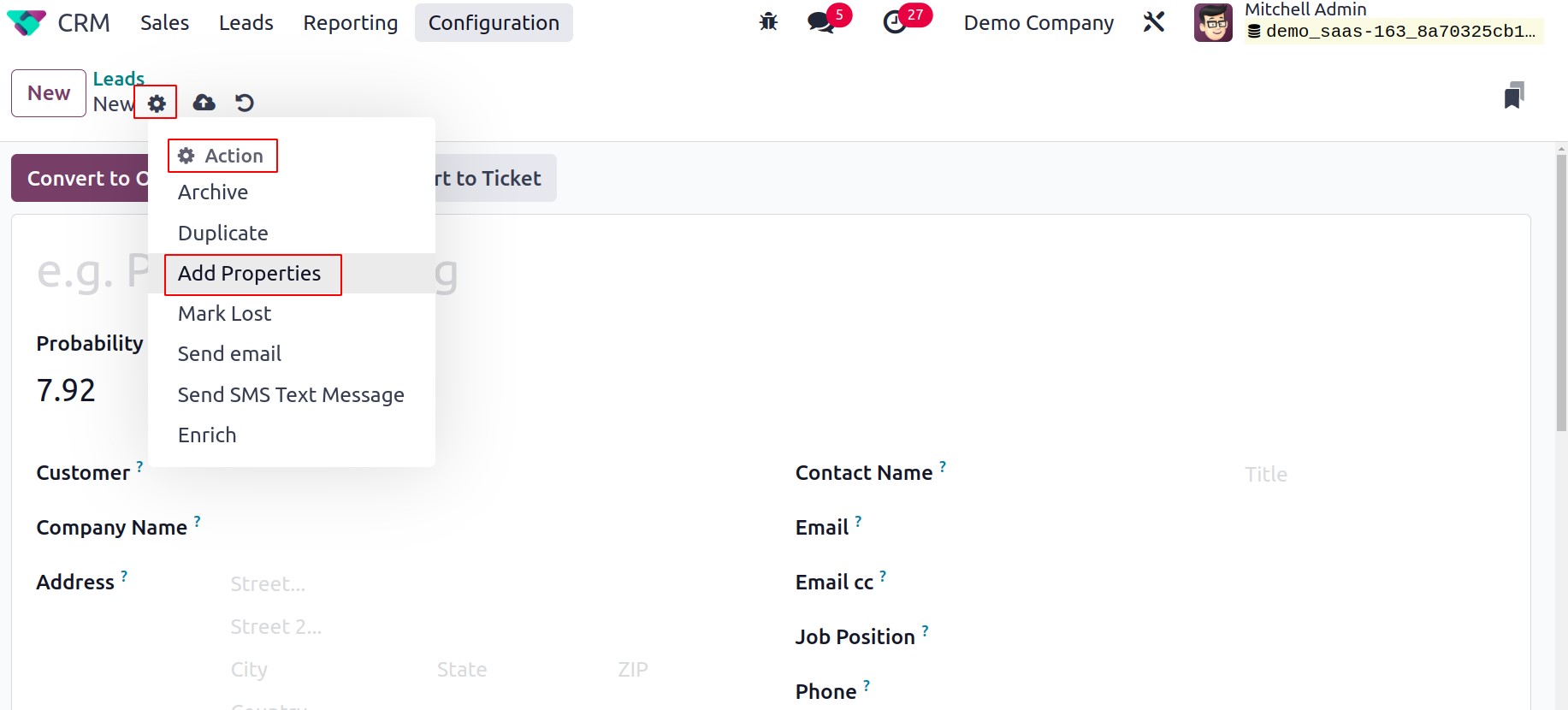This screenshot has height=710, width=1568.
Task: Click the New button
Action: pos(49,93)
